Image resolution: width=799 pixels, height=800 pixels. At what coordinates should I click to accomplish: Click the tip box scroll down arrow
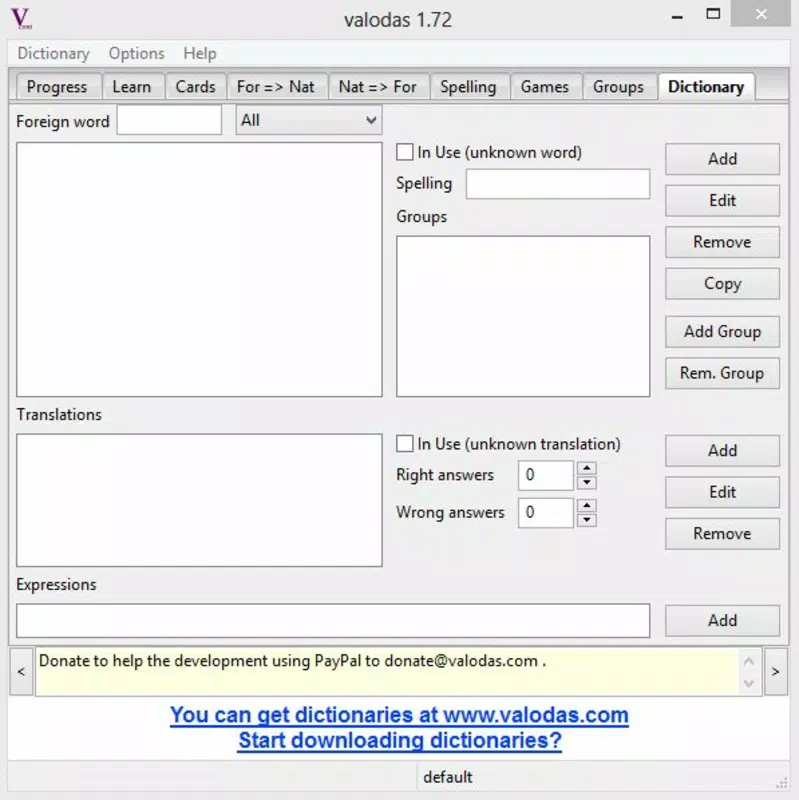tap(748, 683)
